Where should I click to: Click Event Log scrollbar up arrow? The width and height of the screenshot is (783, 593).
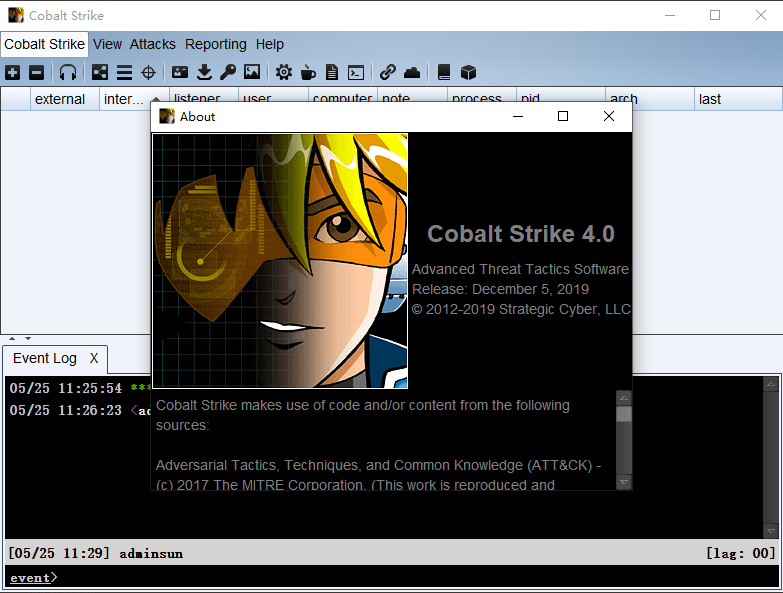[x=771, y=384]
